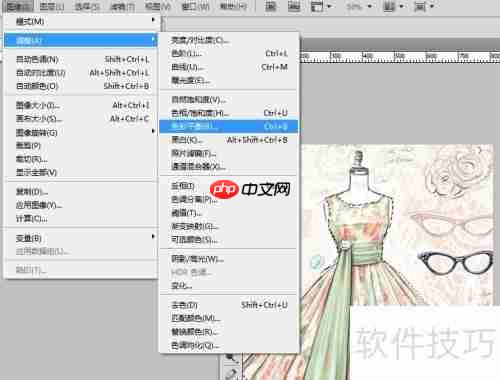Open the 滤镜(T) menu
This screenshot has height=380, width=500.
coord(122,6)
